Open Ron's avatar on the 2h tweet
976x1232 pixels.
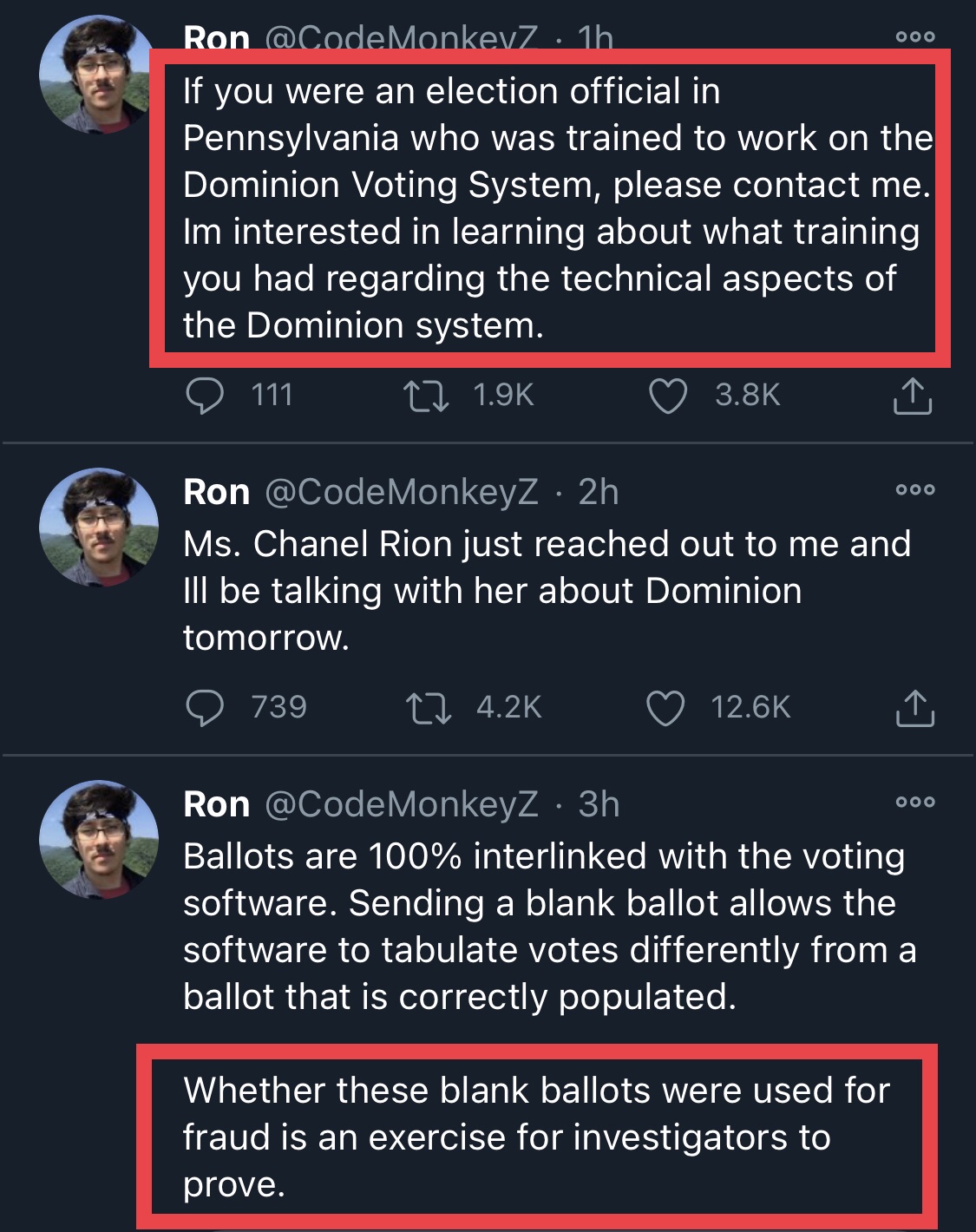pyautogui.click(x=99, y=528)
